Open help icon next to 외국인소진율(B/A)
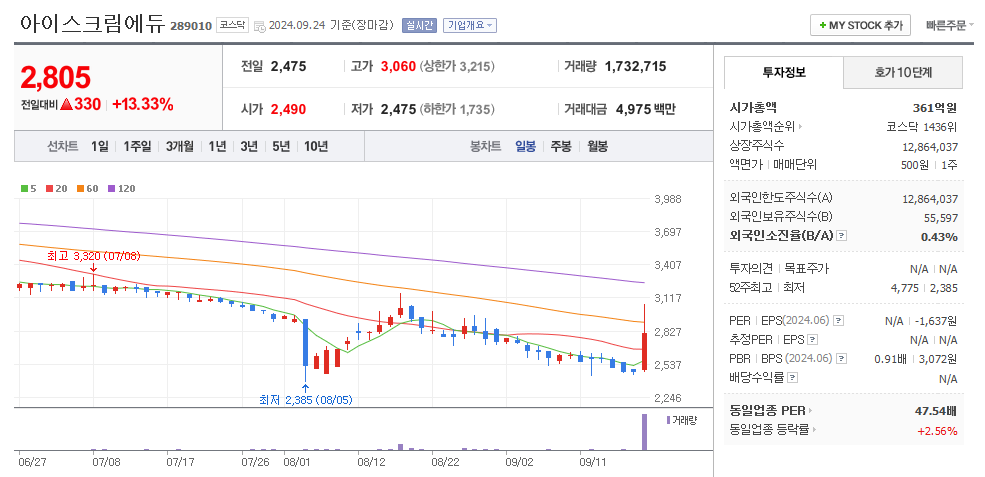Screen dimensions: 985x477 point(842,236)
